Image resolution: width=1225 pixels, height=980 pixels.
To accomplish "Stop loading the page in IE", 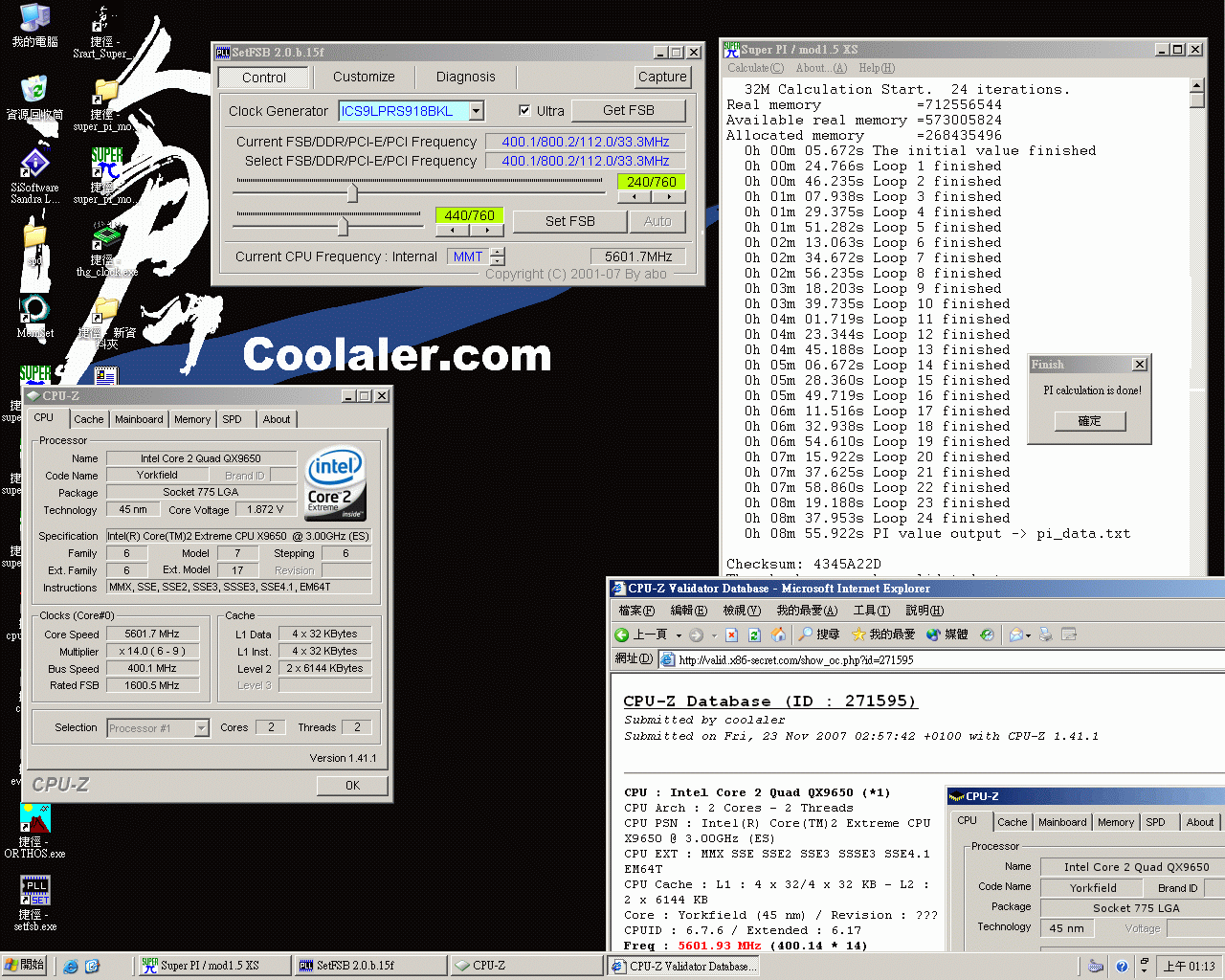I will pos(731,635).
